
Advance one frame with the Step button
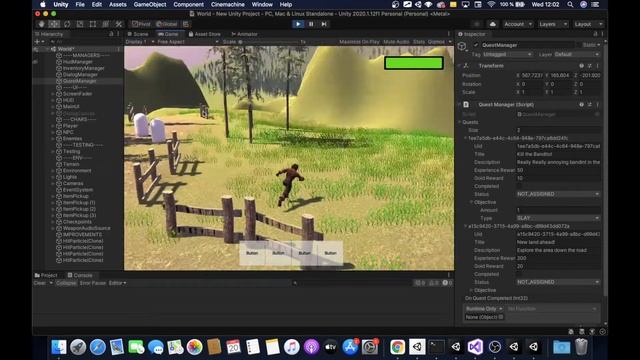click(x=324, y=24)
